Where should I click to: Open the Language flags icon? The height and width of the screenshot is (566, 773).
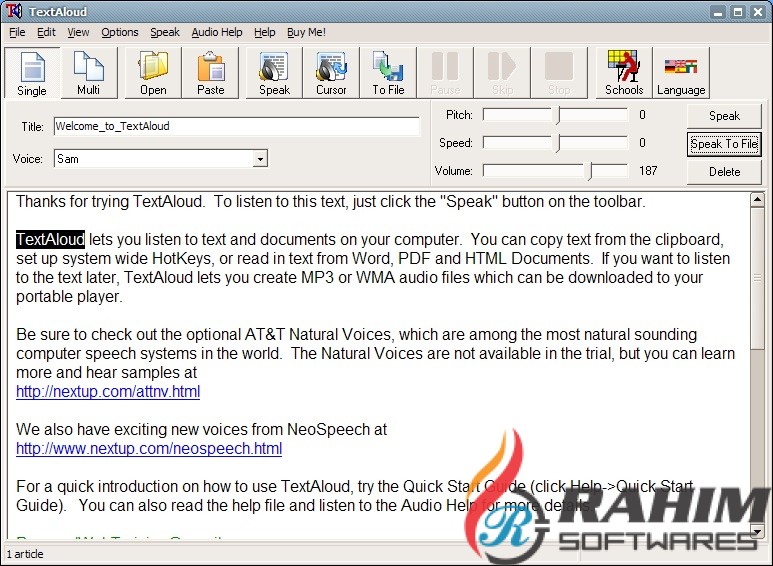point(681,73)
